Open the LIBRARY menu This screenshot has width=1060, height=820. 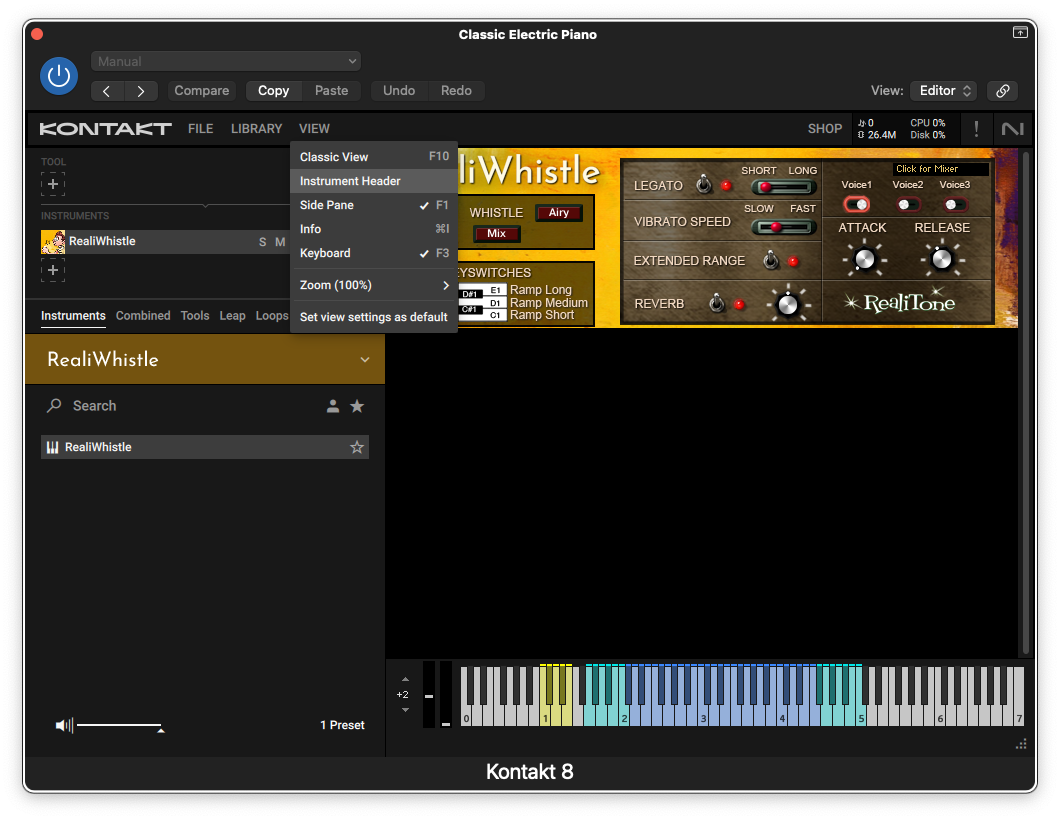click(256, 128)
